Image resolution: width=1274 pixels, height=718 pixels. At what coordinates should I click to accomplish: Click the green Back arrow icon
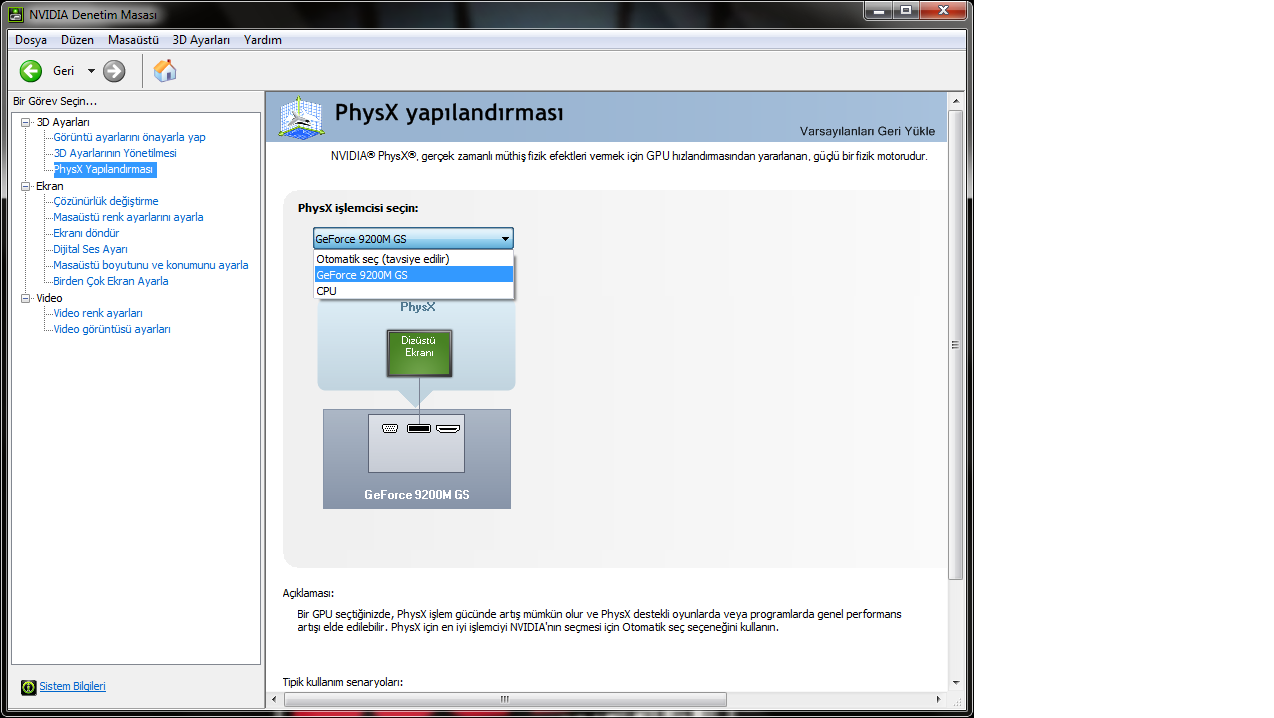[31, 71]
